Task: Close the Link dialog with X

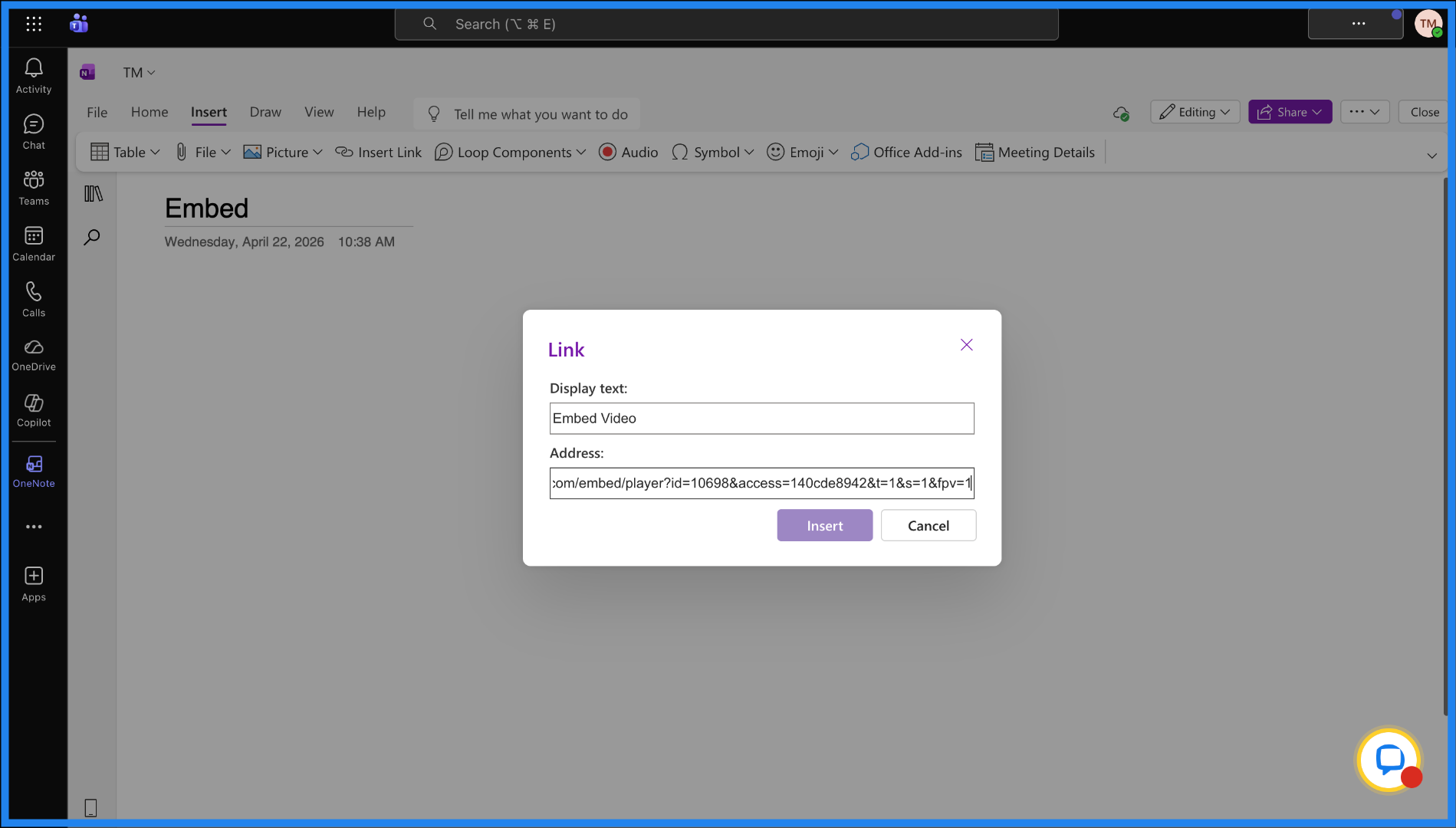Action: pos(967,345)
